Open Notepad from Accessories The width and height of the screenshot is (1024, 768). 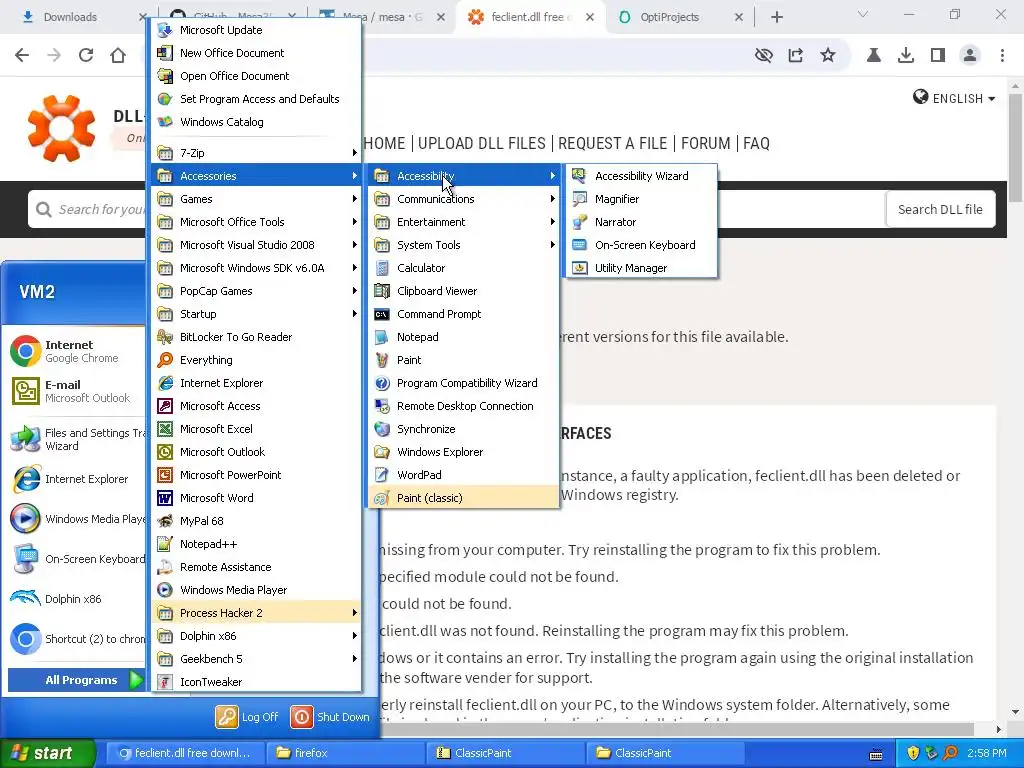click(463, 337)
